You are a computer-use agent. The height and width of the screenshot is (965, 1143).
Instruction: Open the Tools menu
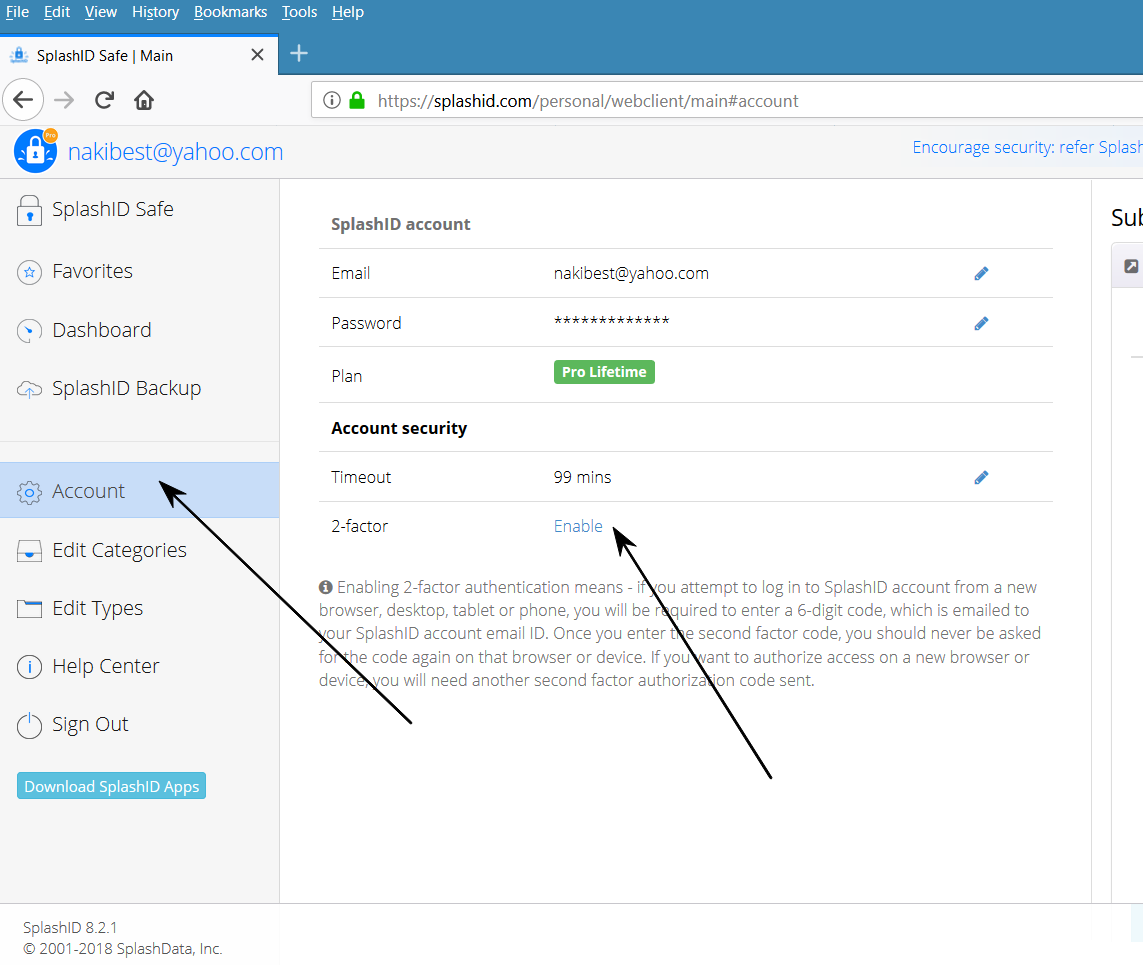coord(300,12)
